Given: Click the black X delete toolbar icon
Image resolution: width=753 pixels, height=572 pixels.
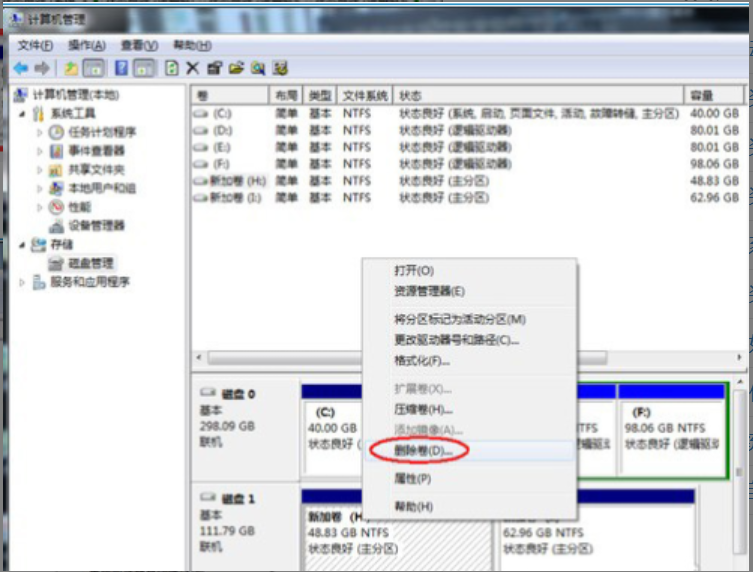Looking at the screenshot, I should pos(193,68).
